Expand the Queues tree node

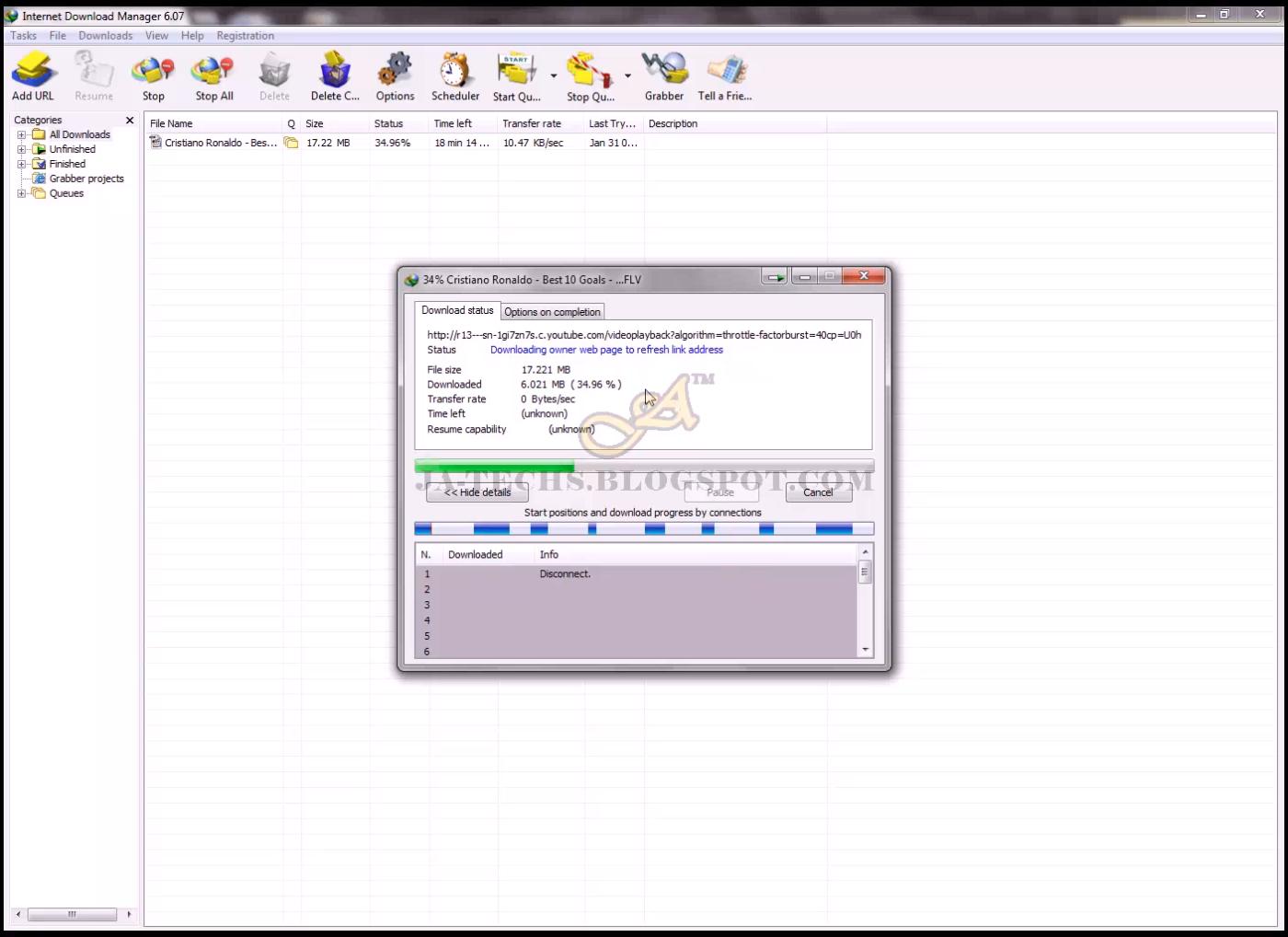click(21, 193)
